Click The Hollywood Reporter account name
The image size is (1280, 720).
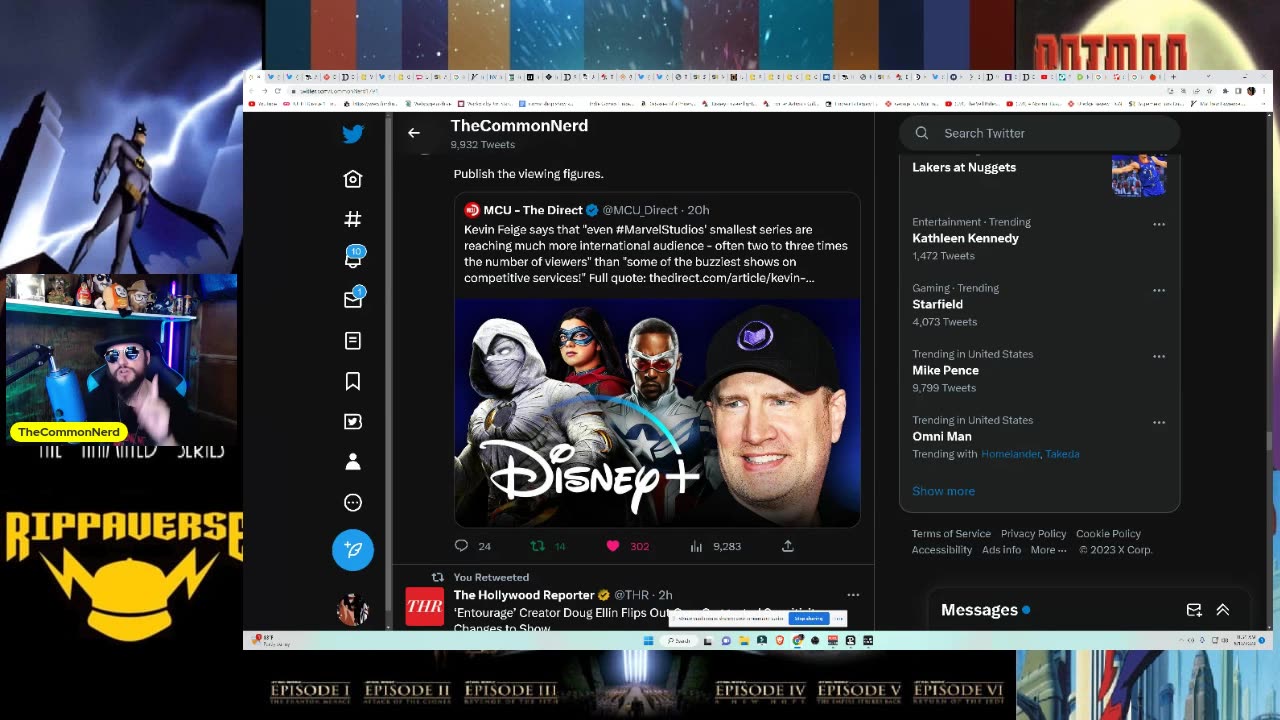[524, 595]
